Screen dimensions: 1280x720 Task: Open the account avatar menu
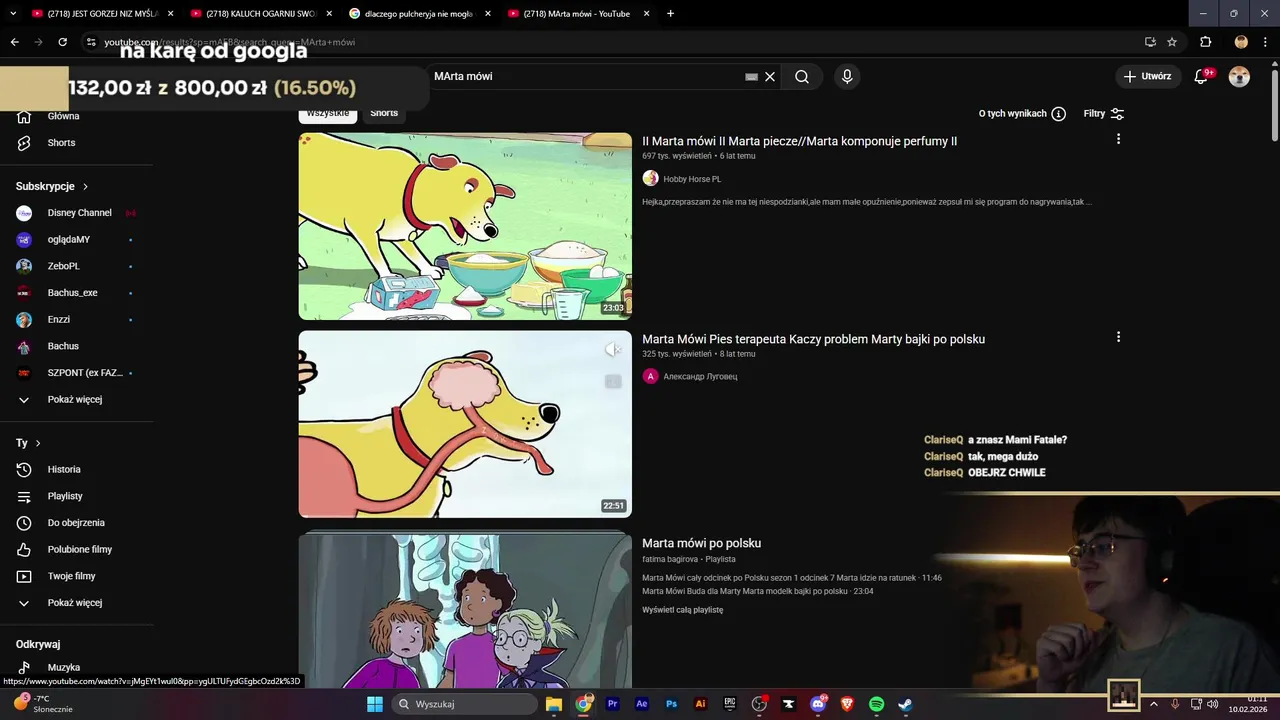coord(1239,76)
